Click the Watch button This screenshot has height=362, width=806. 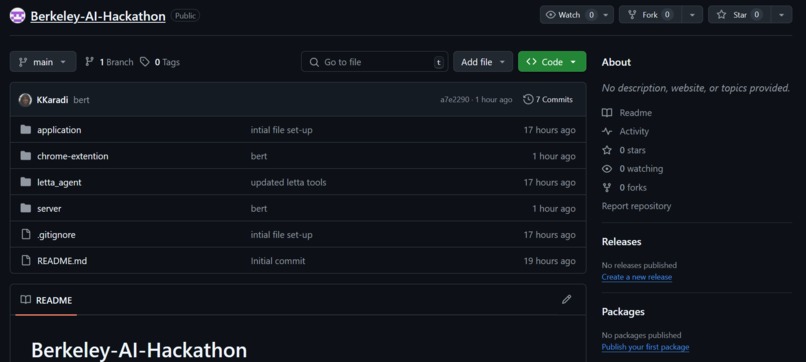(x=569, y=15)
